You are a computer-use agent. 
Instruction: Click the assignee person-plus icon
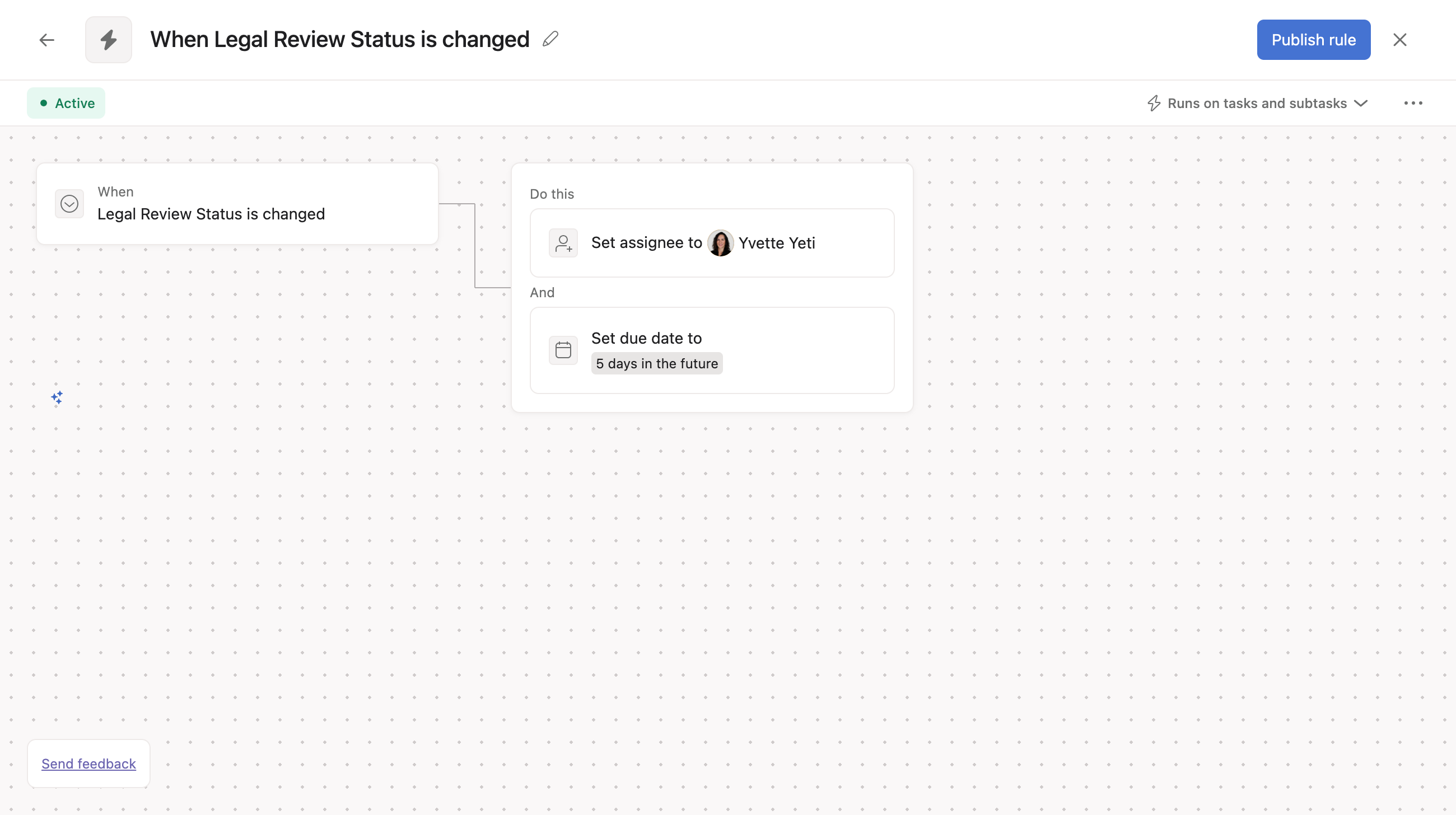(x=563, y=243)
